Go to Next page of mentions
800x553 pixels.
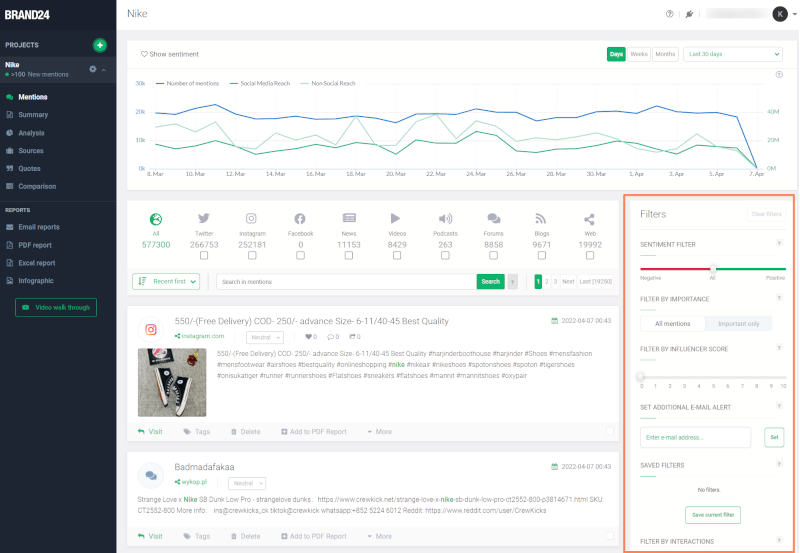pos(568,282)
